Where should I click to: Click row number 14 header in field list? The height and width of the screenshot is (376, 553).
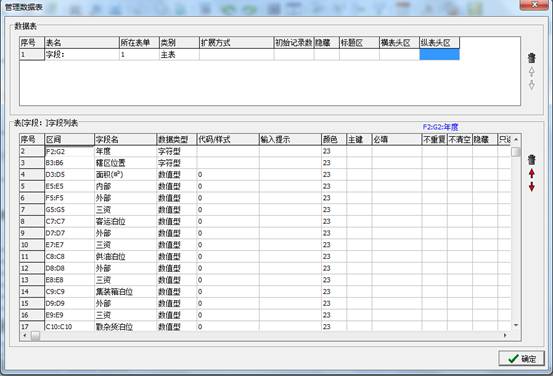coord(32,292)
